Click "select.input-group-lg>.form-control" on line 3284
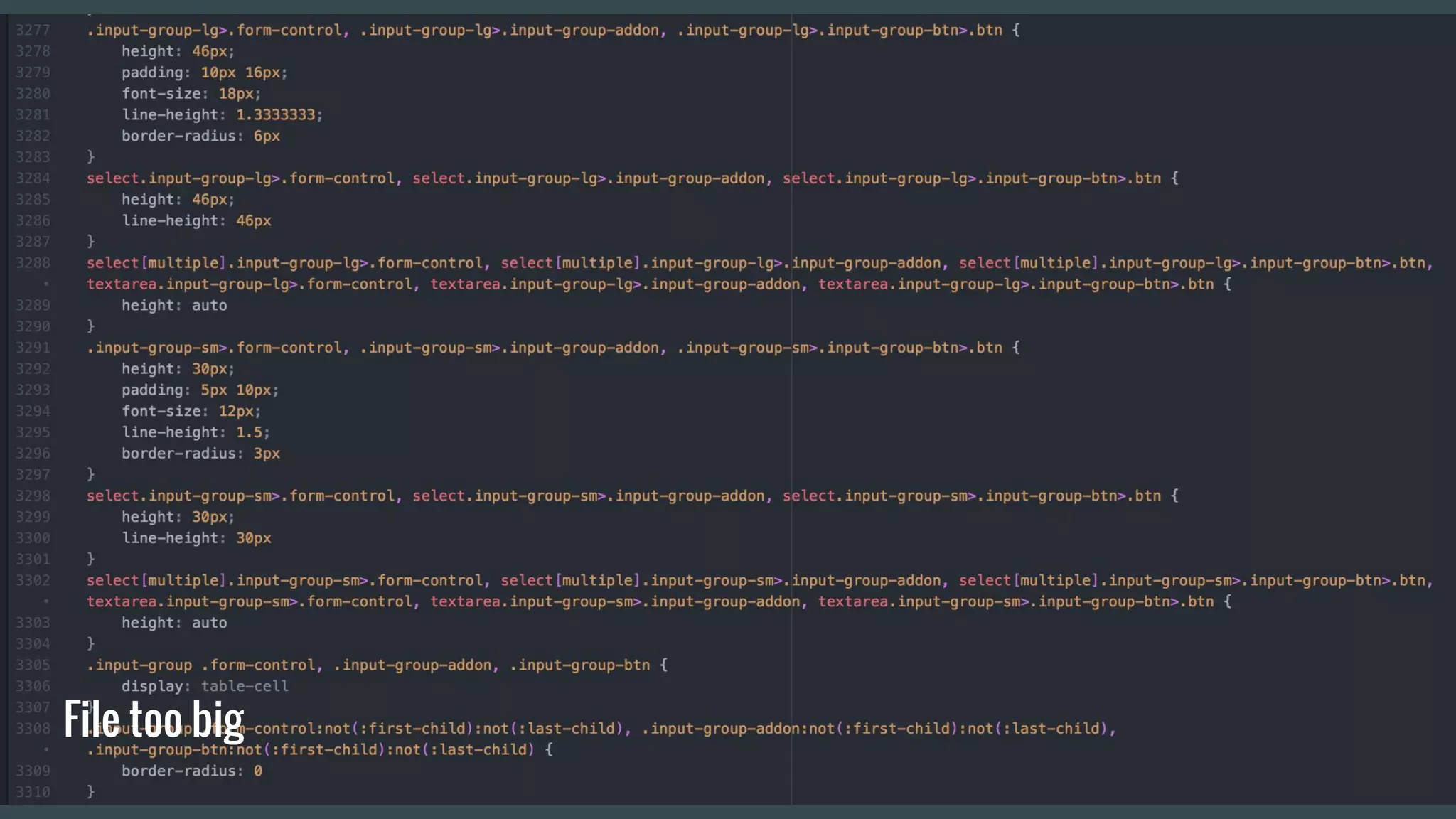The image size is (1456, 819). pyautogui.click(x=240, y=178)
